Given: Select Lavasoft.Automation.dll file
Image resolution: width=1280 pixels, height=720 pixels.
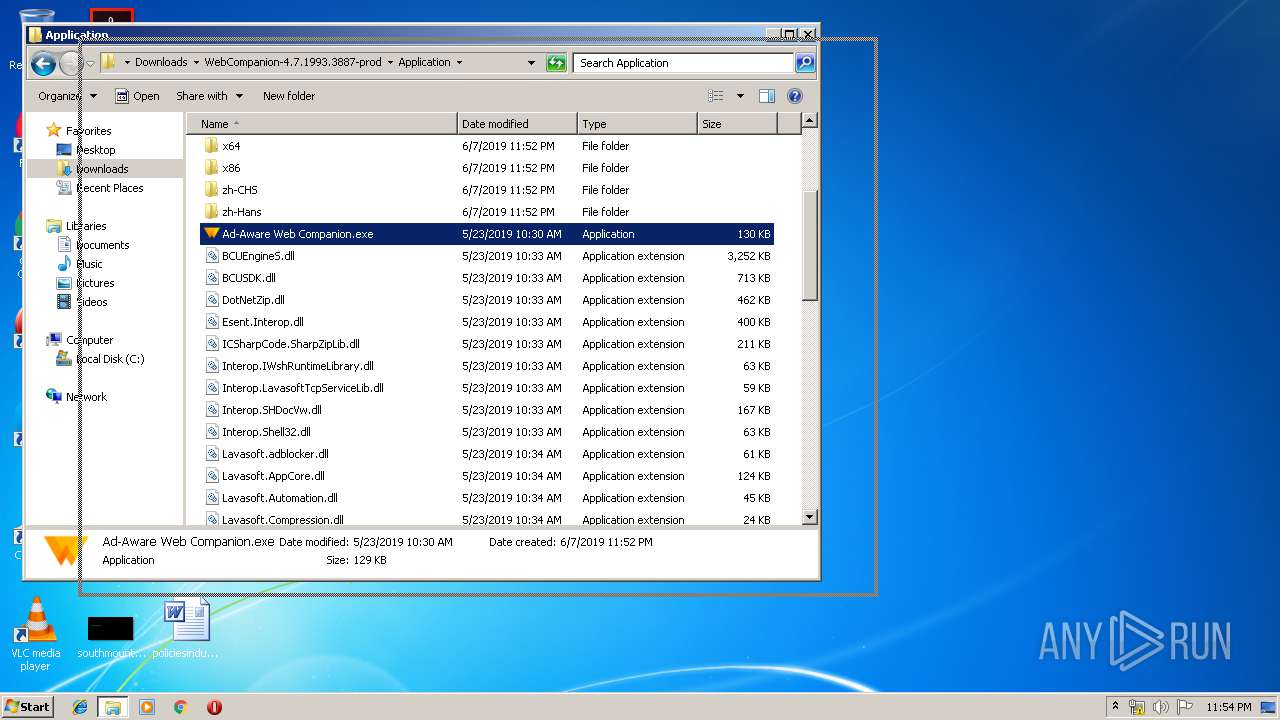Looking at the screenshot, I should point(487,498).
